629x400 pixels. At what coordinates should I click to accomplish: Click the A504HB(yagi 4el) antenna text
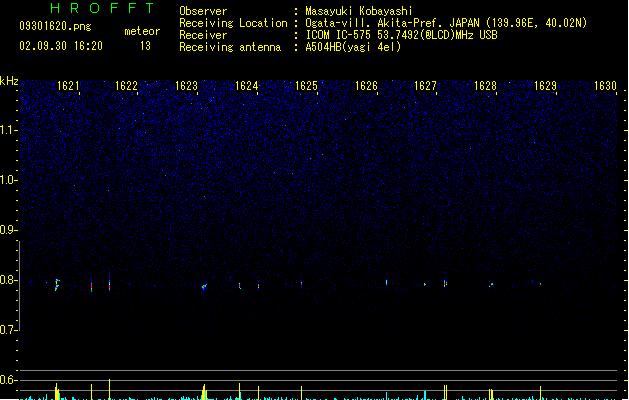tap(353, 47)
